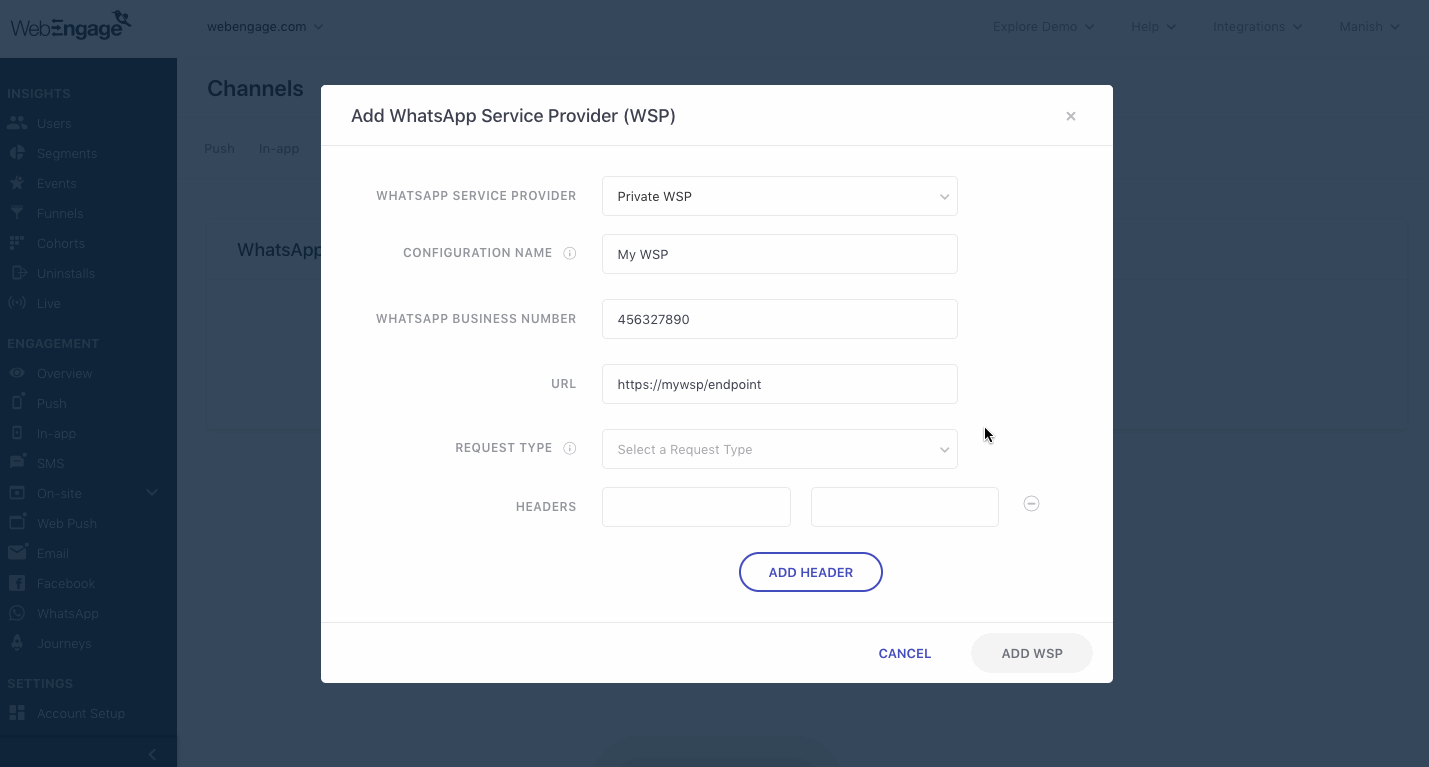The image size is (1429, 767).
Task: Click the Request Type info icon
Action: (570, 448)
